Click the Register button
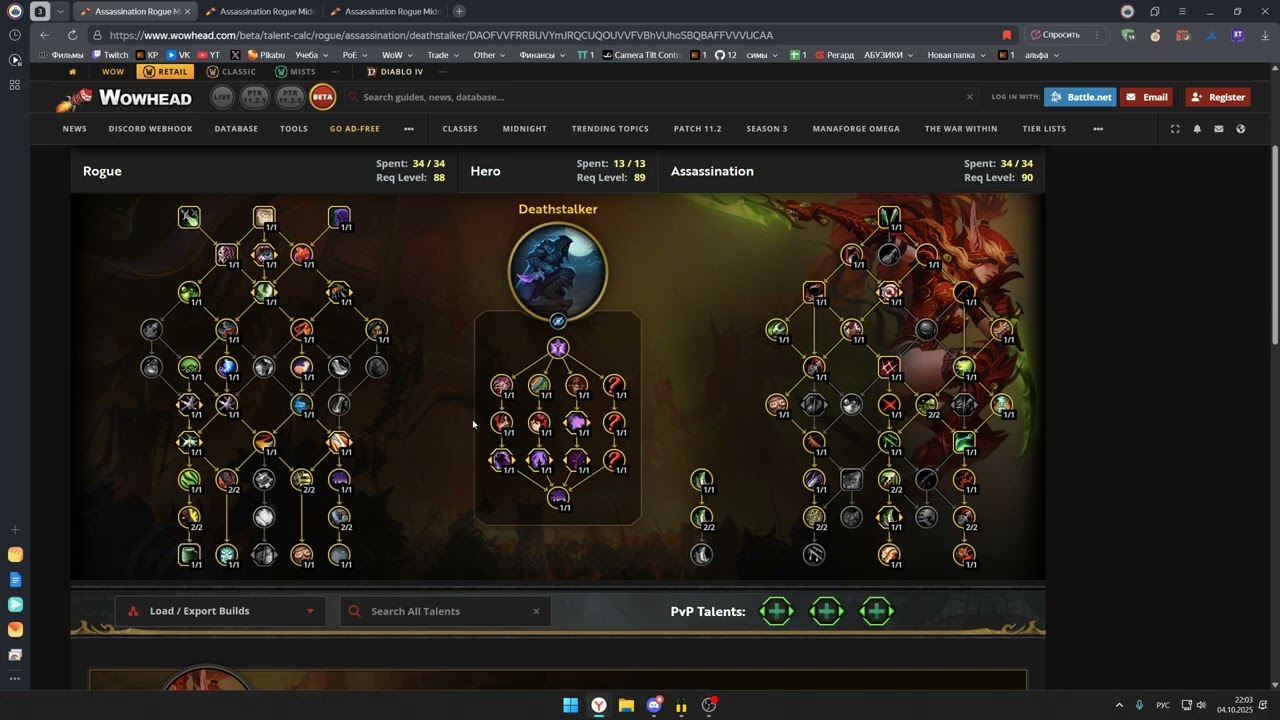 click(x=1217, y=97)
